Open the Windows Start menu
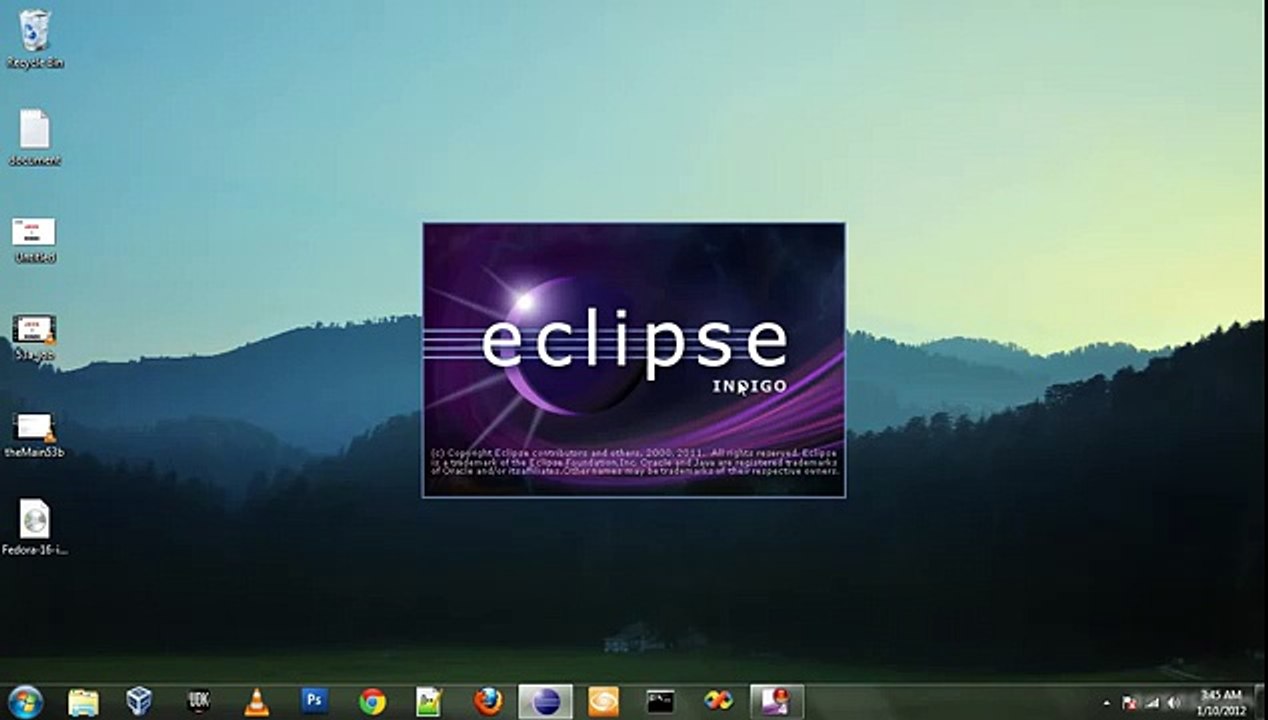The height and width of the screenshot is (720, 1268). [24, 701]
